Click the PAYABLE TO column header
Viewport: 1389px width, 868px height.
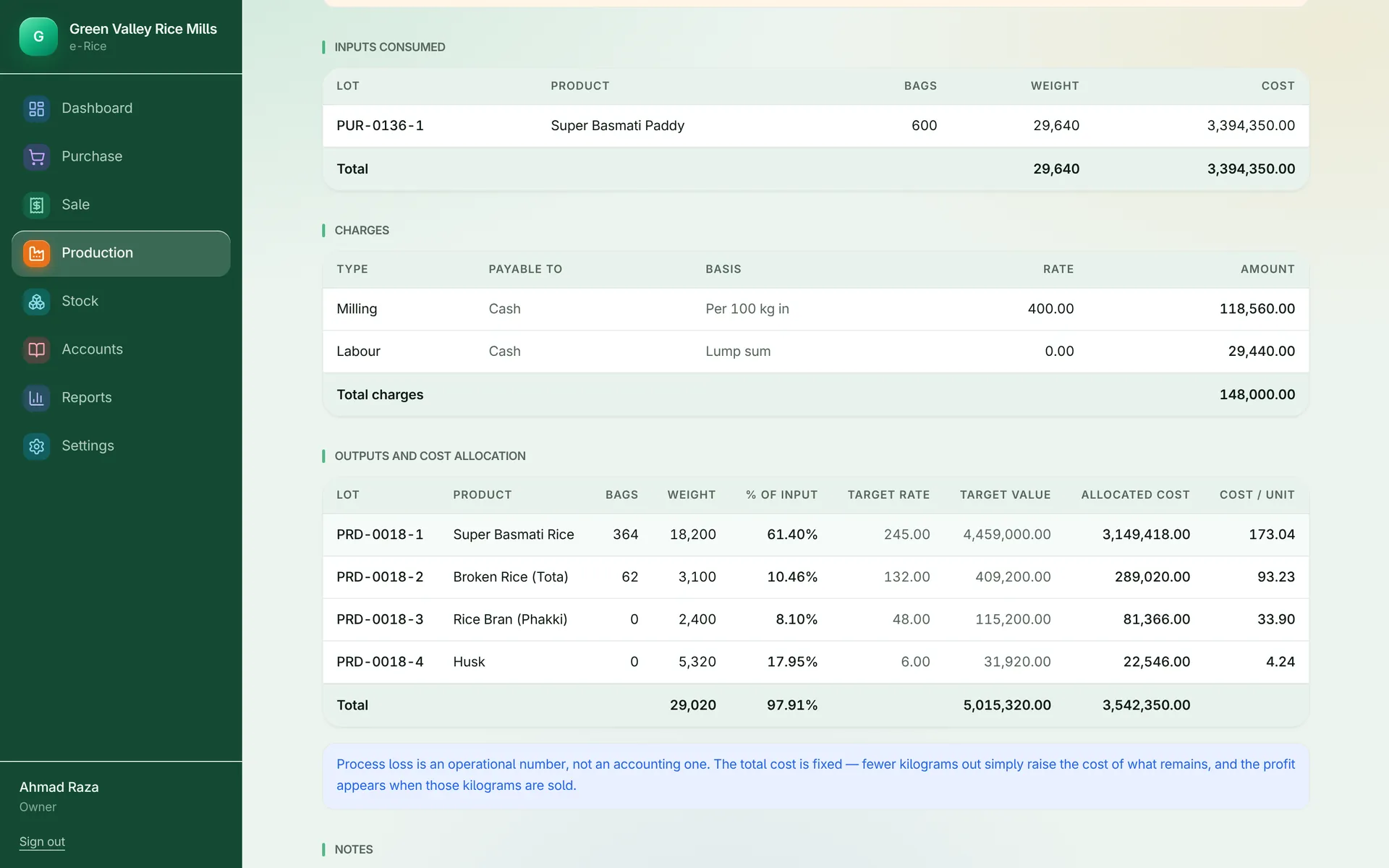tap(525, 269)
